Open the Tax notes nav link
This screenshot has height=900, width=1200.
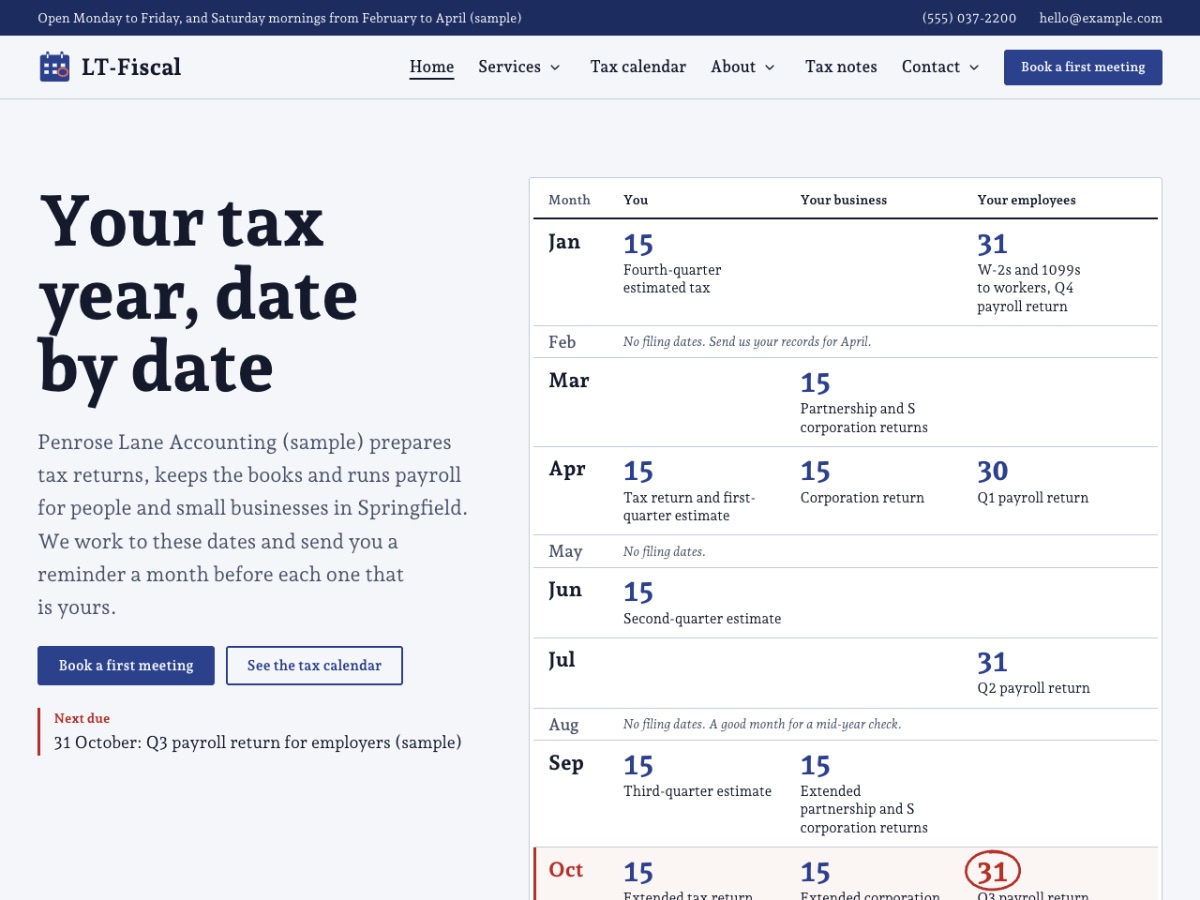[841, 67]
